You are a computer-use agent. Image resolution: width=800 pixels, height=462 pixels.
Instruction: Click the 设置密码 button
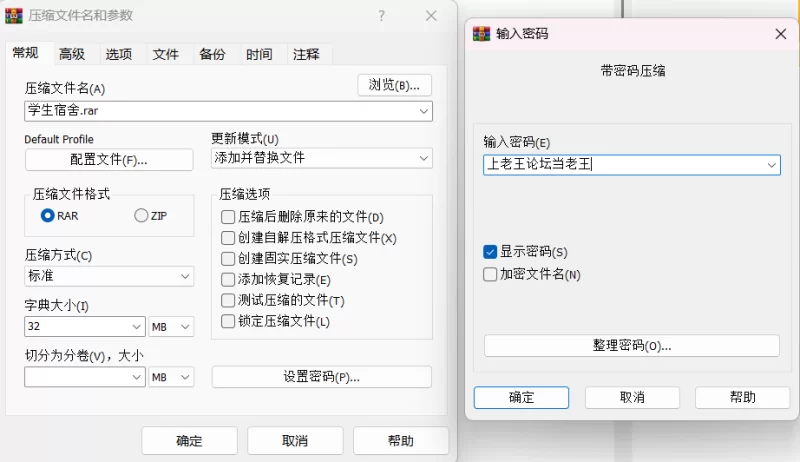(321, 377)
